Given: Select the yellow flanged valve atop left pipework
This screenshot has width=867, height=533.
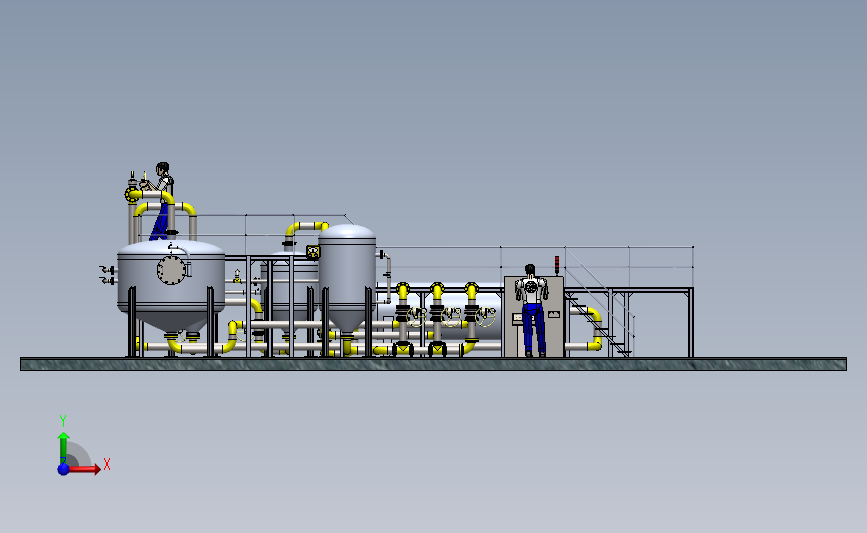Looking at the screenshot, I should tap(132, 194).
